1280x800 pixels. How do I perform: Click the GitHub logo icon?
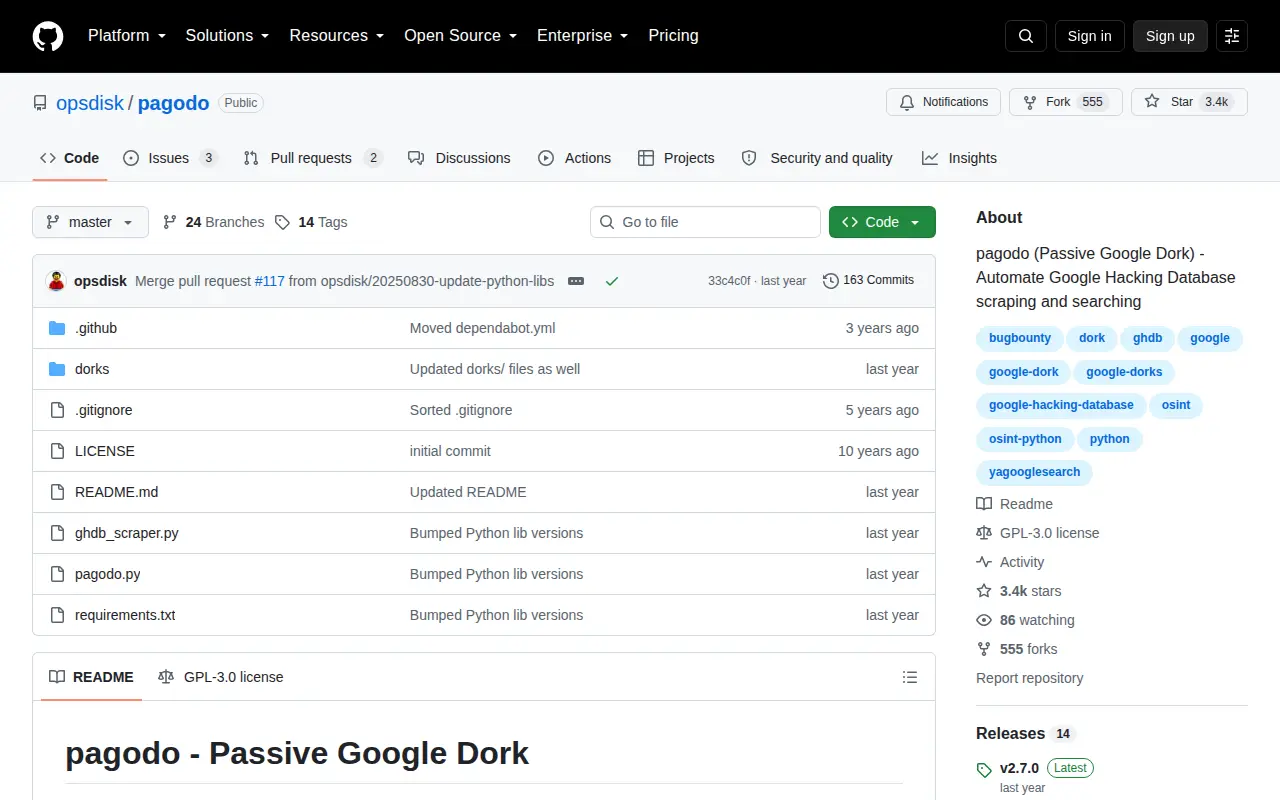coord(48,36)
